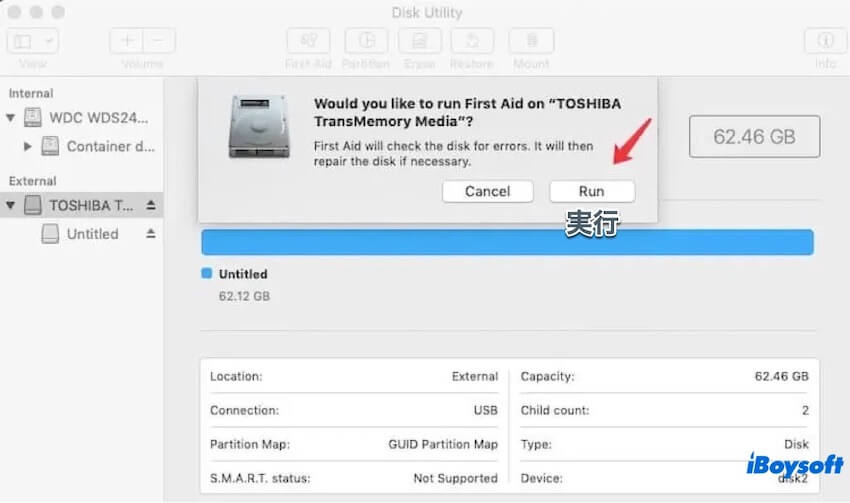Click the Partition toolbar icon
Viewport: 850px width, 503px height.
(366, 41)
